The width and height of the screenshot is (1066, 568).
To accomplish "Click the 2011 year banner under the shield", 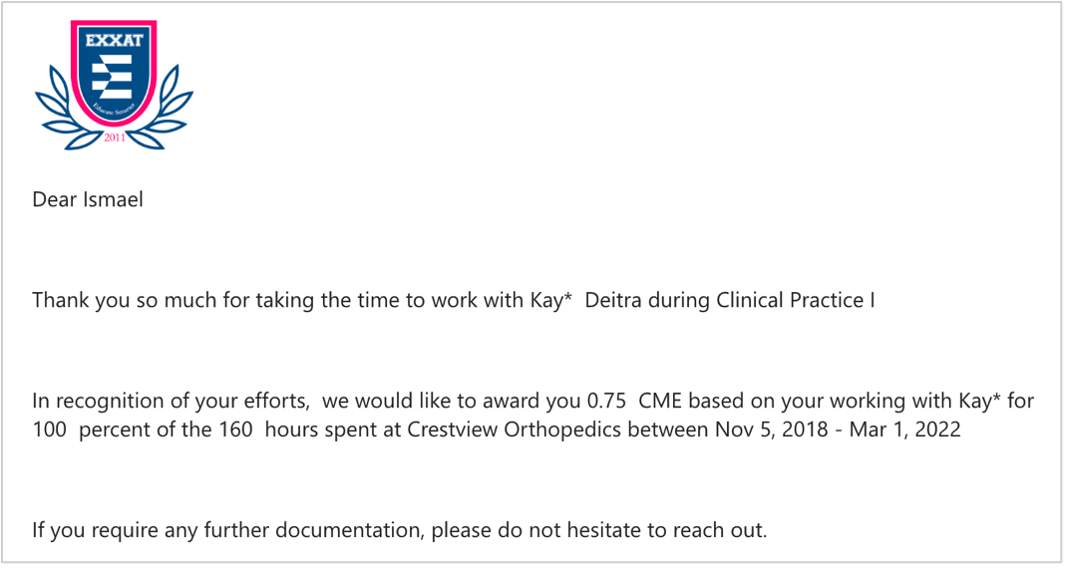I will click(x=115, y=138).
